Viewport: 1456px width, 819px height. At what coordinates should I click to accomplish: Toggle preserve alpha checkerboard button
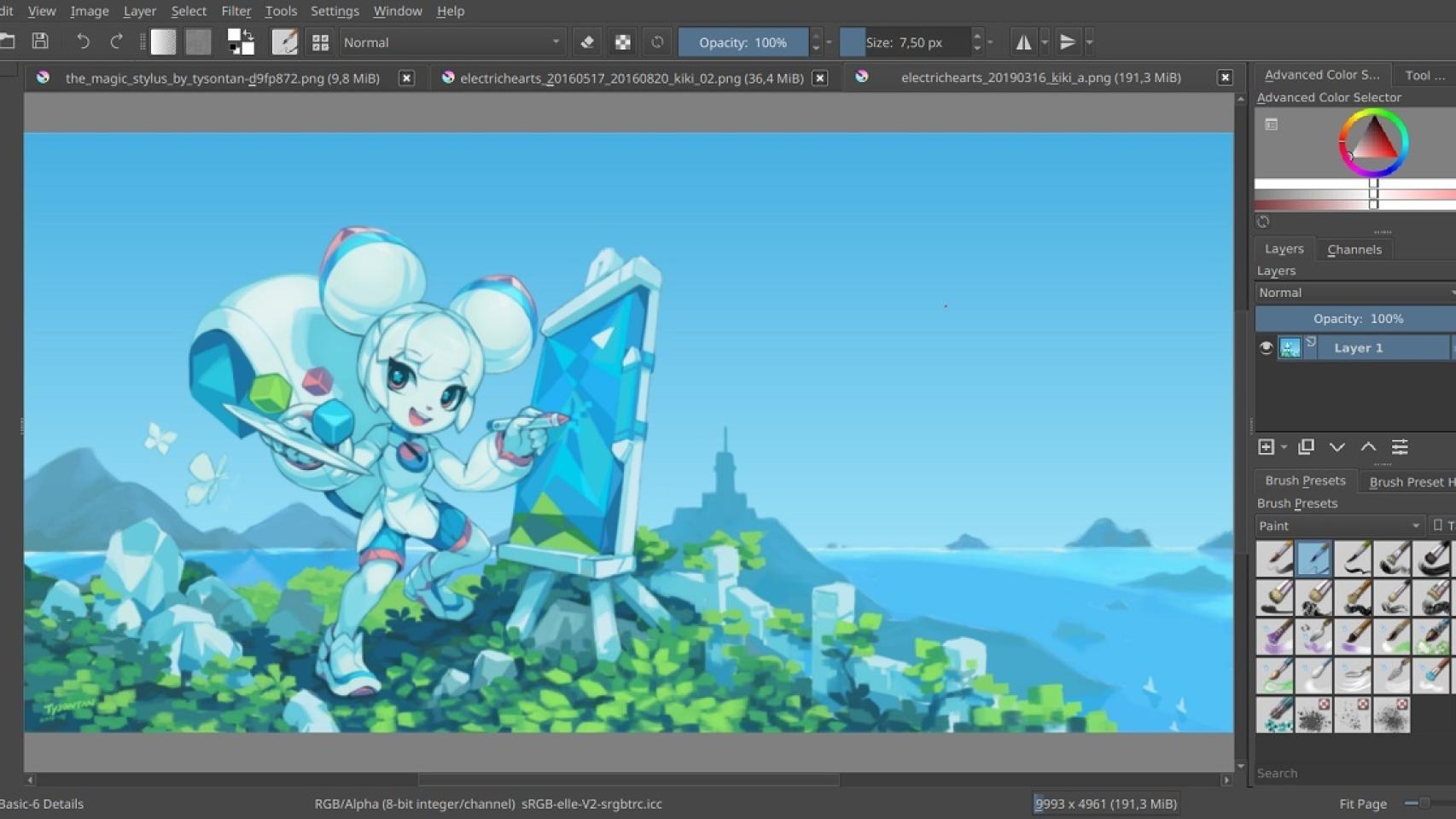click(x=623, y=42)
